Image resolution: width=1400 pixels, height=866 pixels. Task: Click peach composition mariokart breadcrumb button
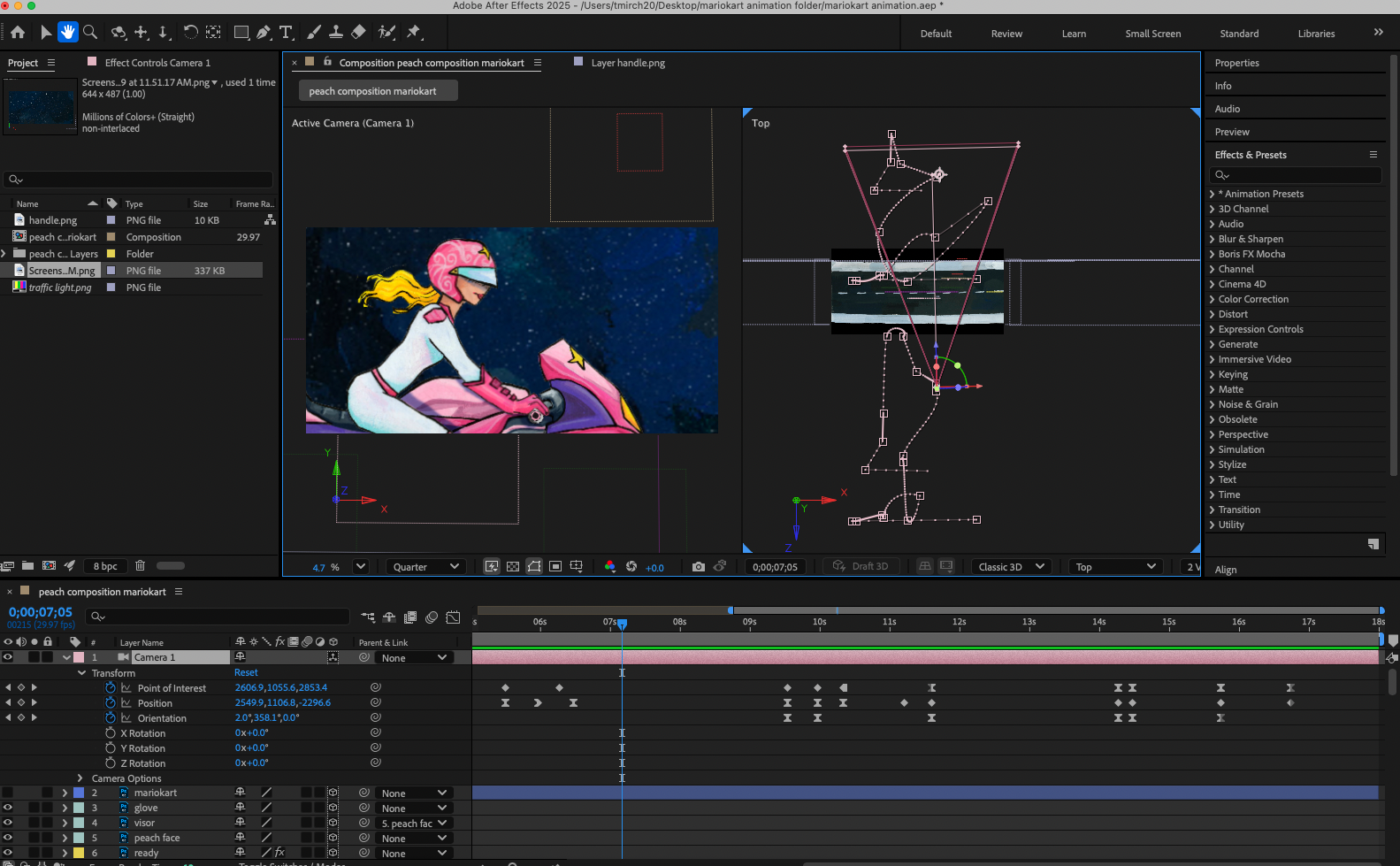pos(378,91)
